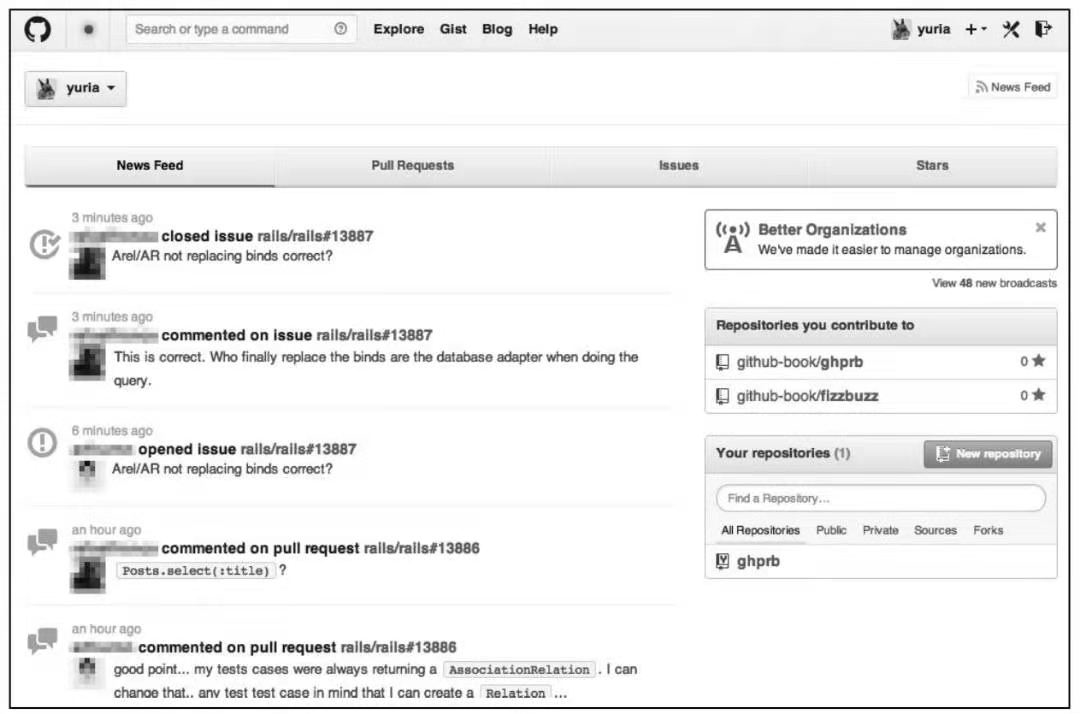This screenshot has width=1080, height=714.
Task: Open the + create new dropdown
Action: [974, 29]
